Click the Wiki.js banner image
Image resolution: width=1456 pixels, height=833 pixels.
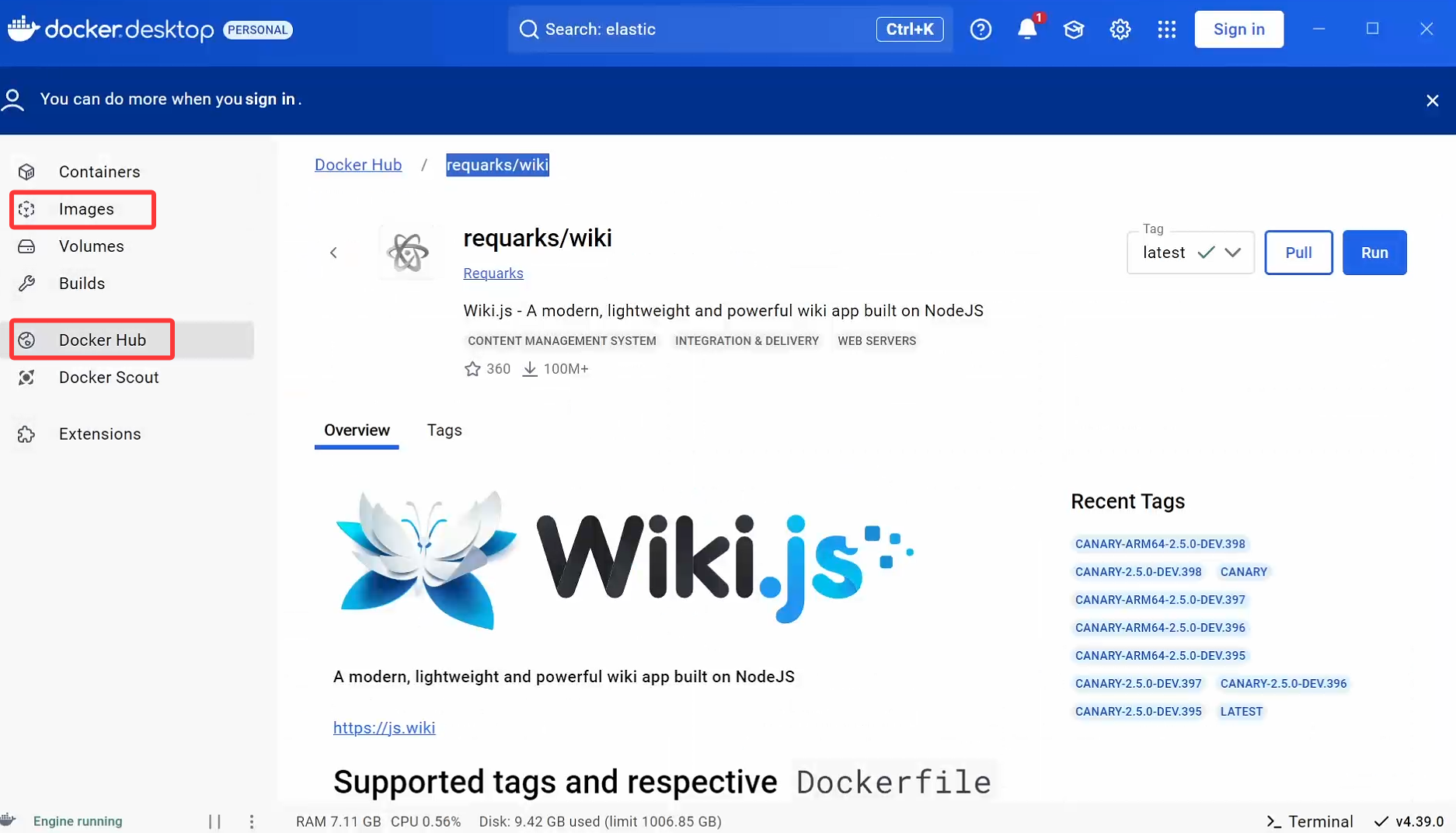point(625,559)
